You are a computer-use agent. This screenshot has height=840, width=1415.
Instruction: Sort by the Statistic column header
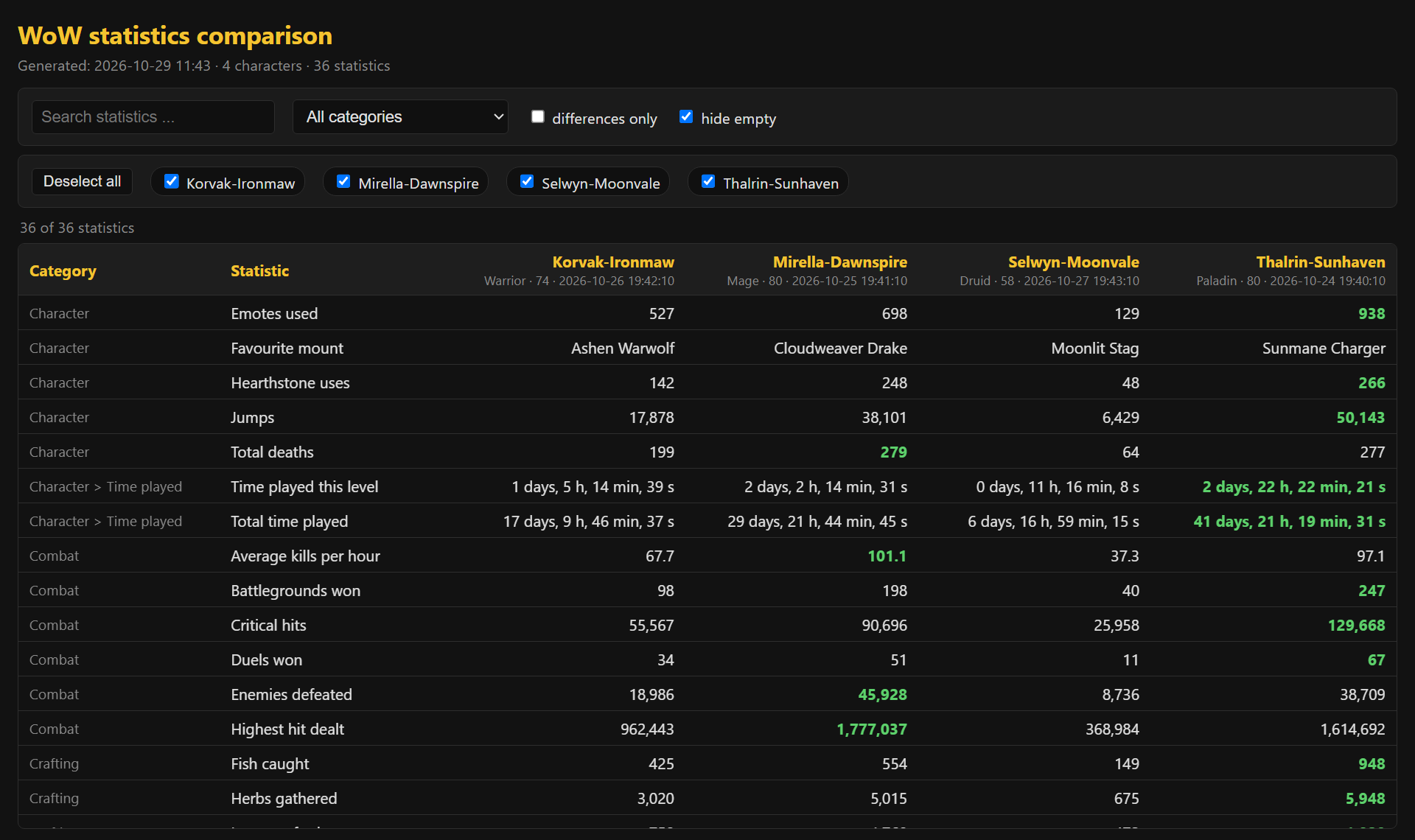tap(259, 271)
